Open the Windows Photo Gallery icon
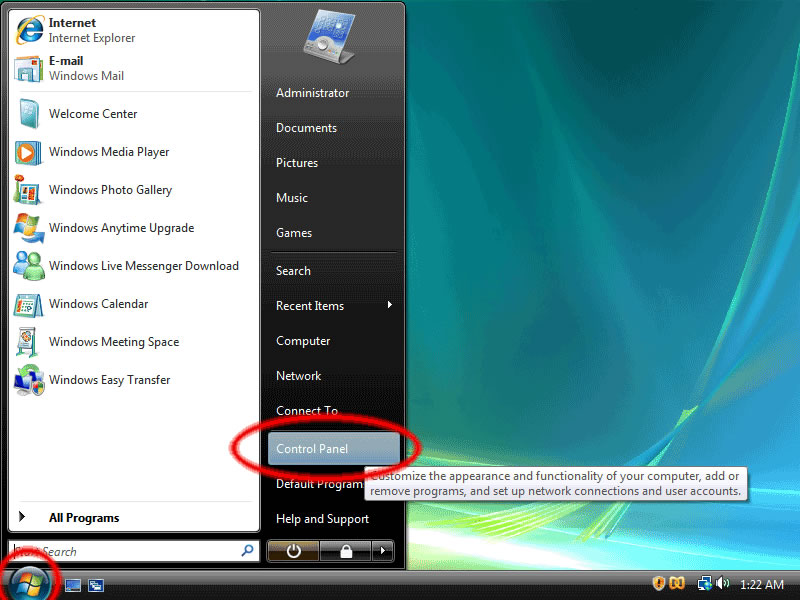Image resolution: width=800 pixels, height=600 pixels. click(x=28, y=190)
